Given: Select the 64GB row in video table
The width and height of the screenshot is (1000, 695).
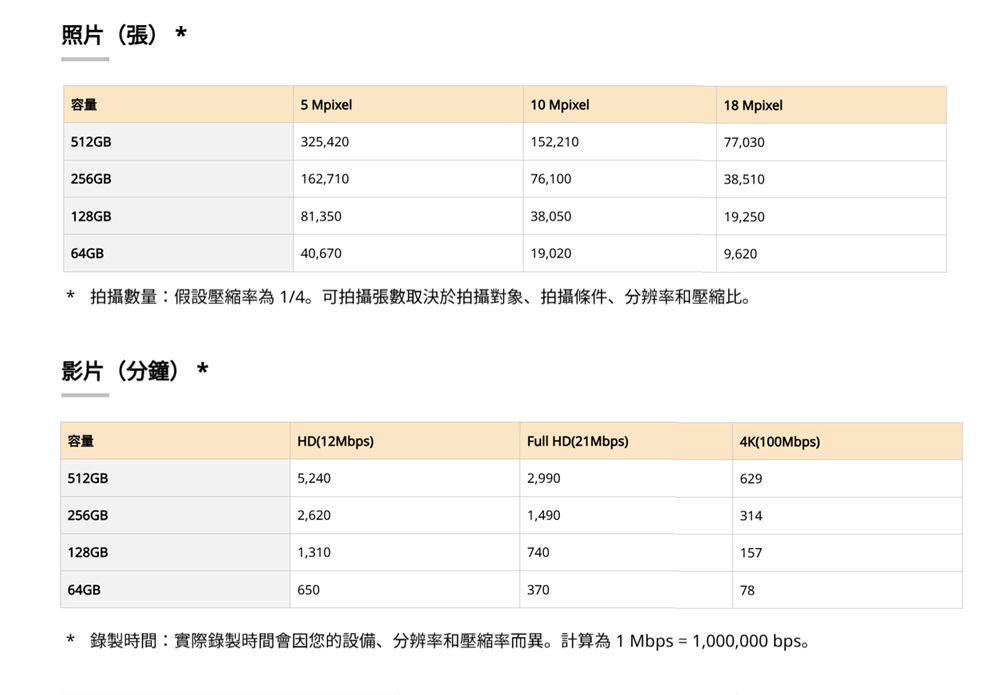Looking at the screenshot, I should 511,590.
